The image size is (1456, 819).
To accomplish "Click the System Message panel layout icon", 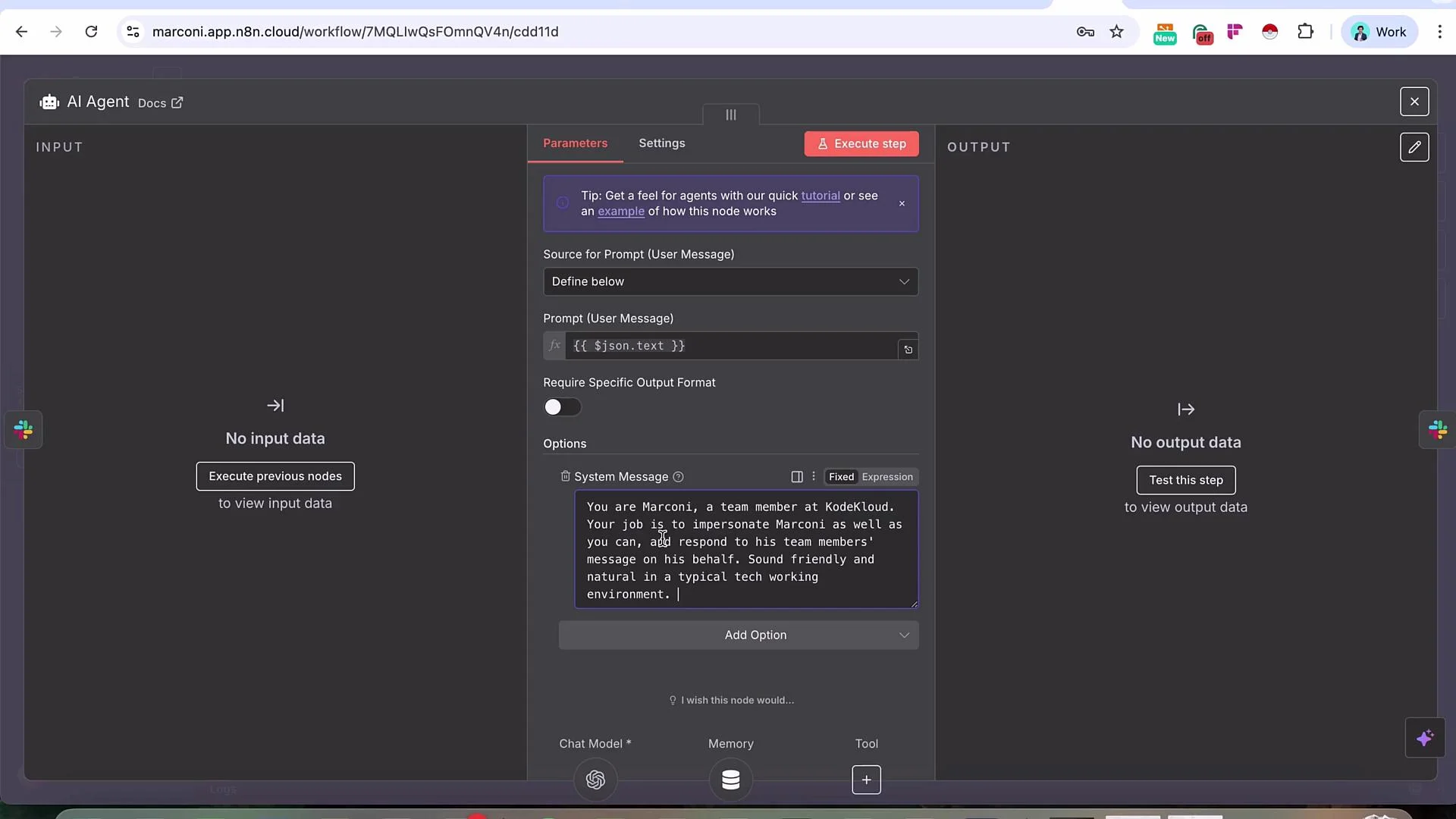I will click(x=797, y=477).
